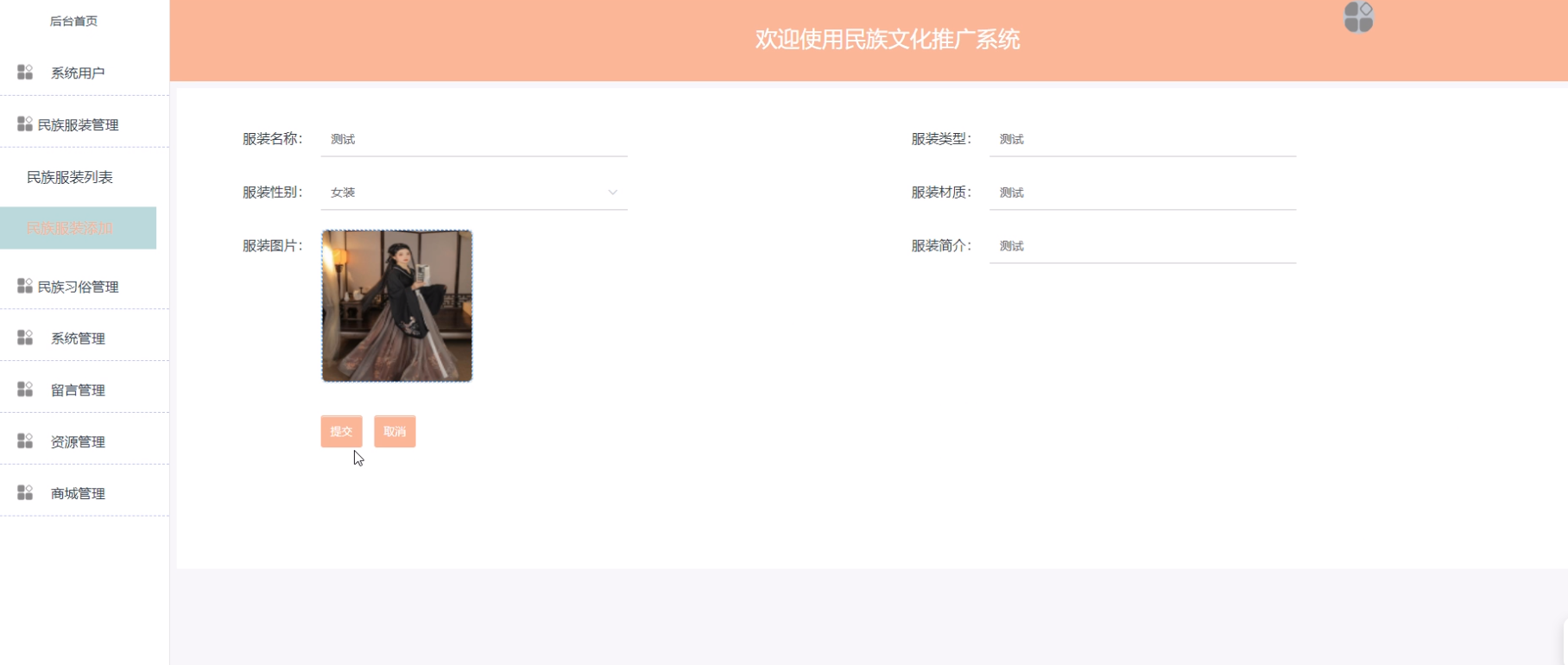Click the 服装图片 label
1568x665 pixels.
coord(272,246)
